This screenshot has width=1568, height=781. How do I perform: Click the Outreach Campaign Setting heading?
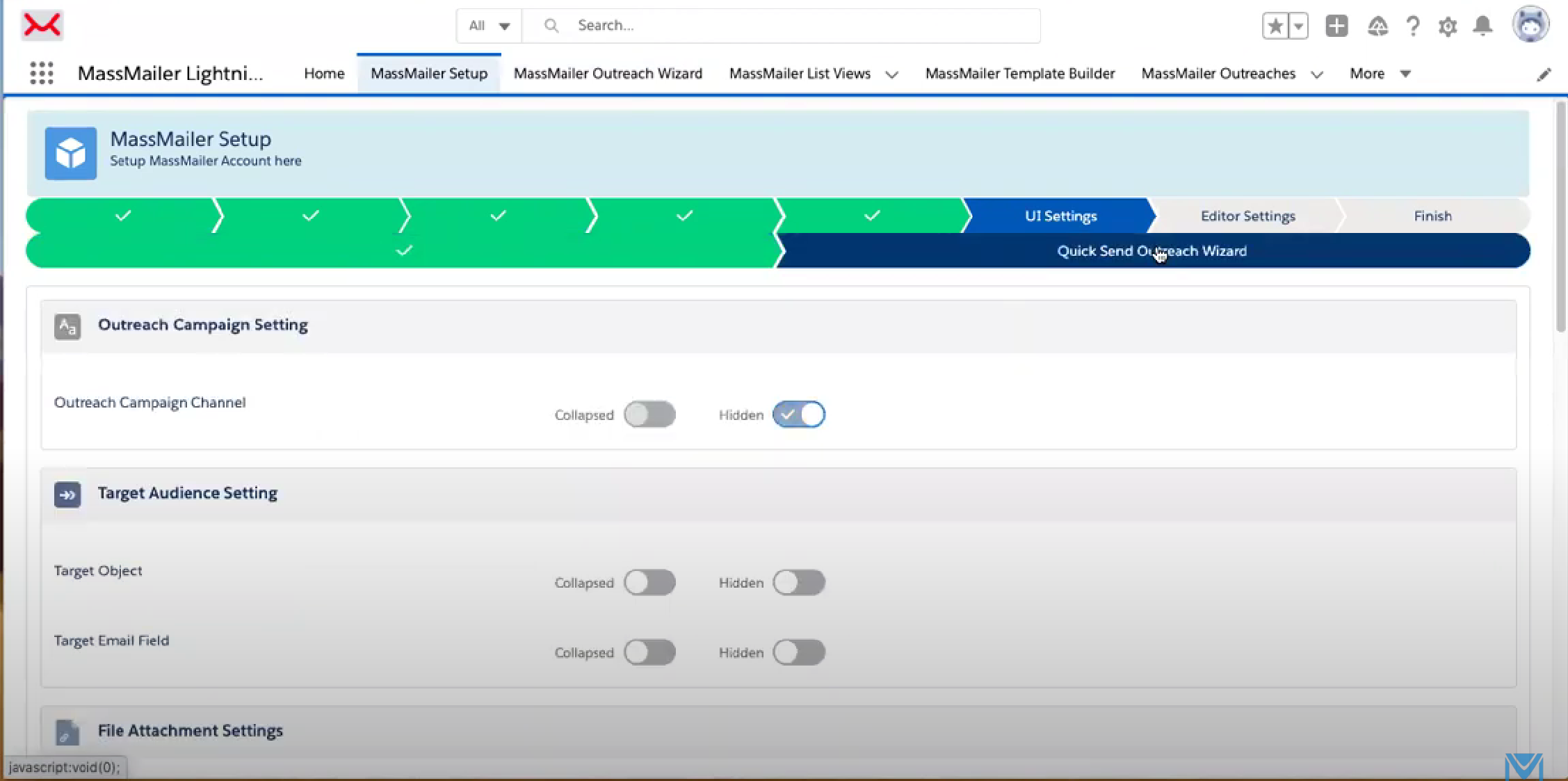[203, 325]
